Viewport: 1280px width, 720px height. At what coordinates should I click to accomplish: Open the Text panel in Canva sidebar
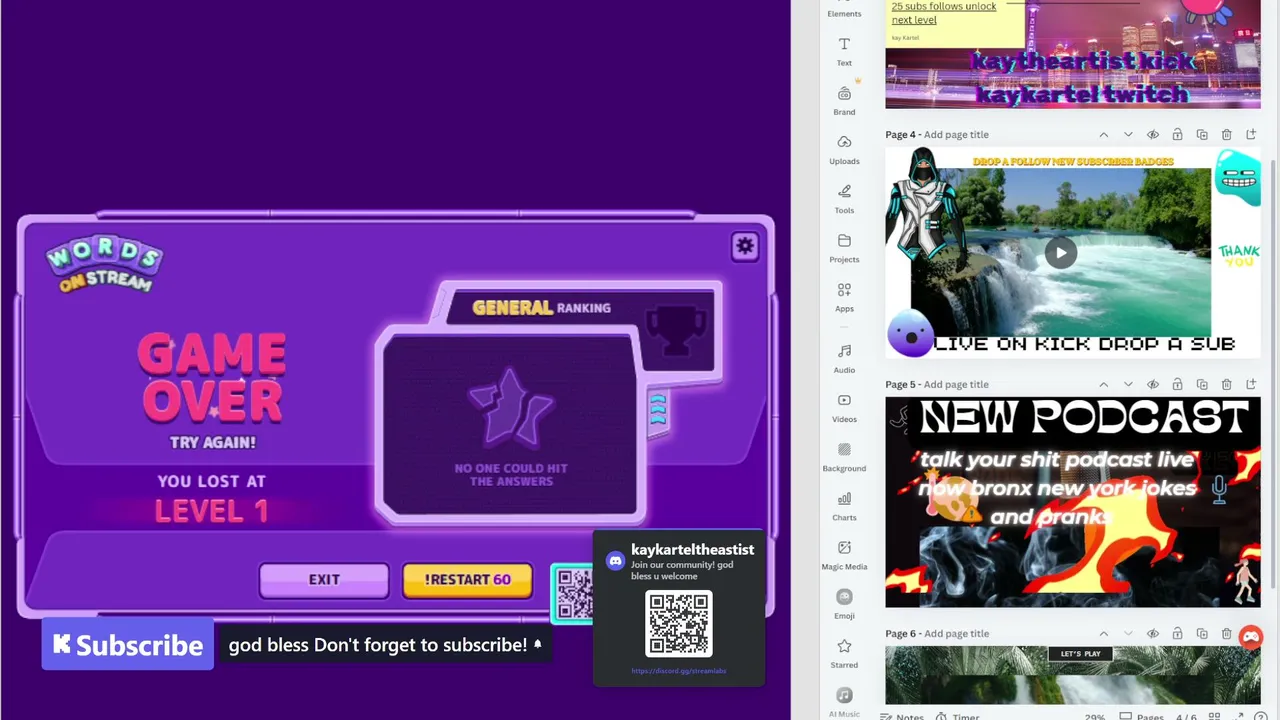click(844, 52)
